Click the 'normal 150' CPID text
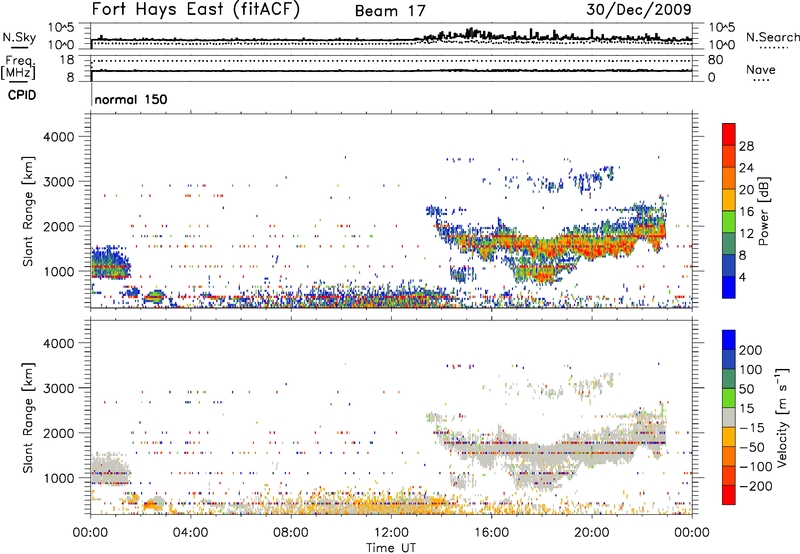This screenshot has width=800, height=554. (131, 99)
